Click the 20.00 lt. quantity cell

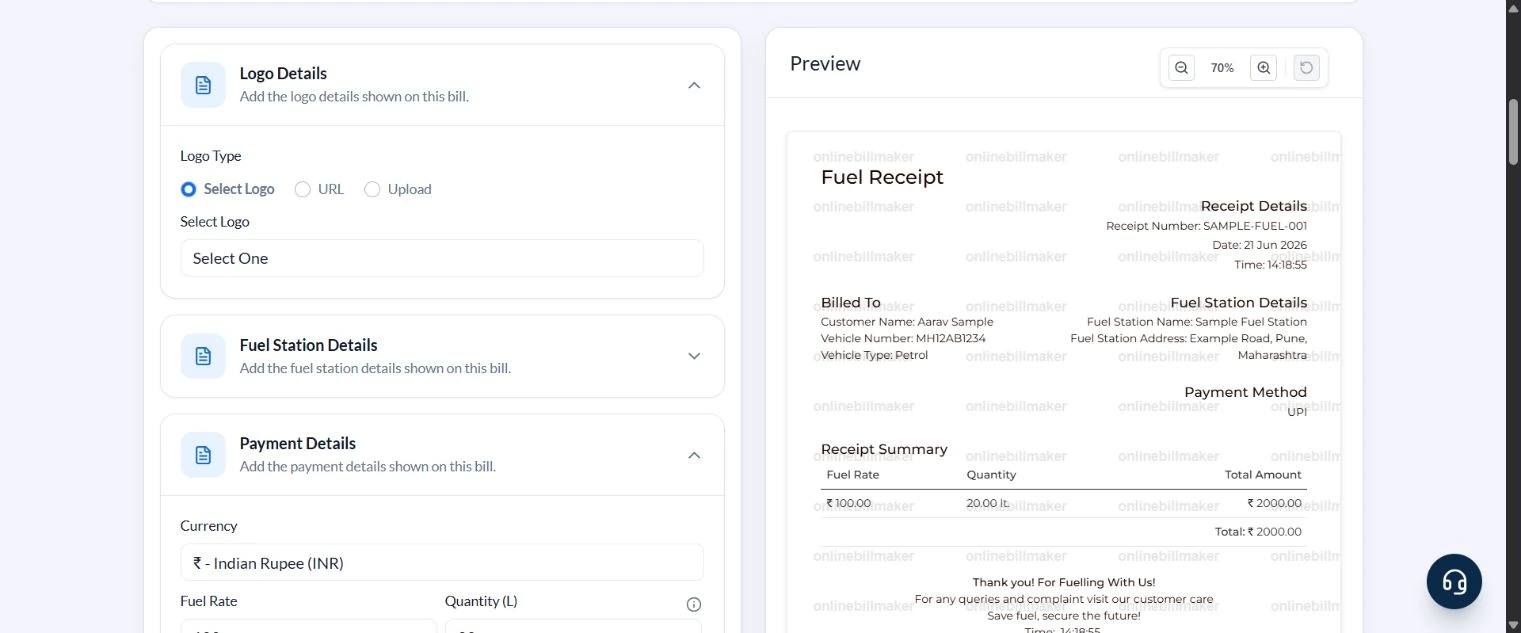tap(988, 503)
